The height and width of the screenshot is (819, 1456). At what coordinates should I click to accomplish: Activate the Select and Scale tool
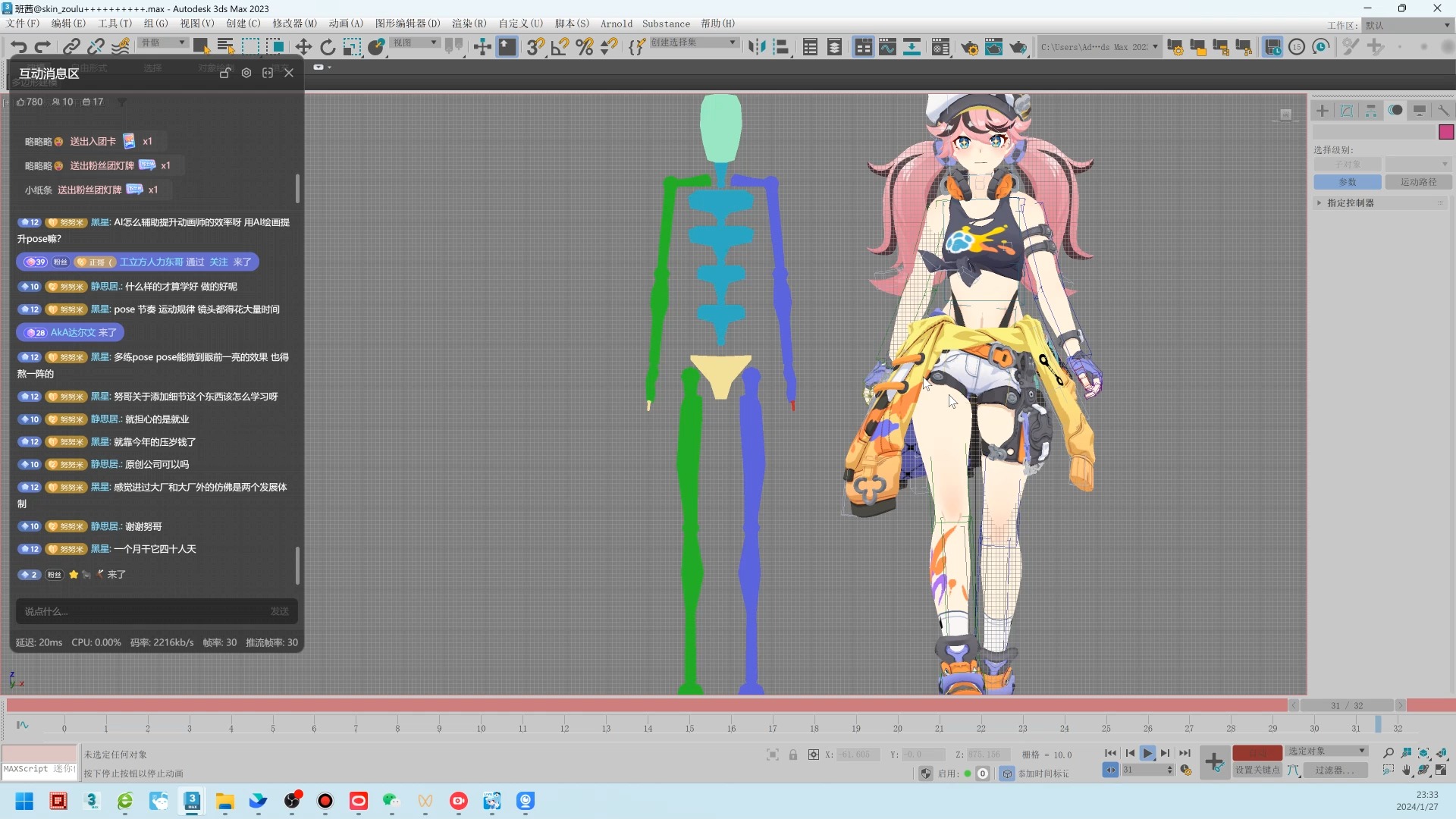click(x=352, y=47)
